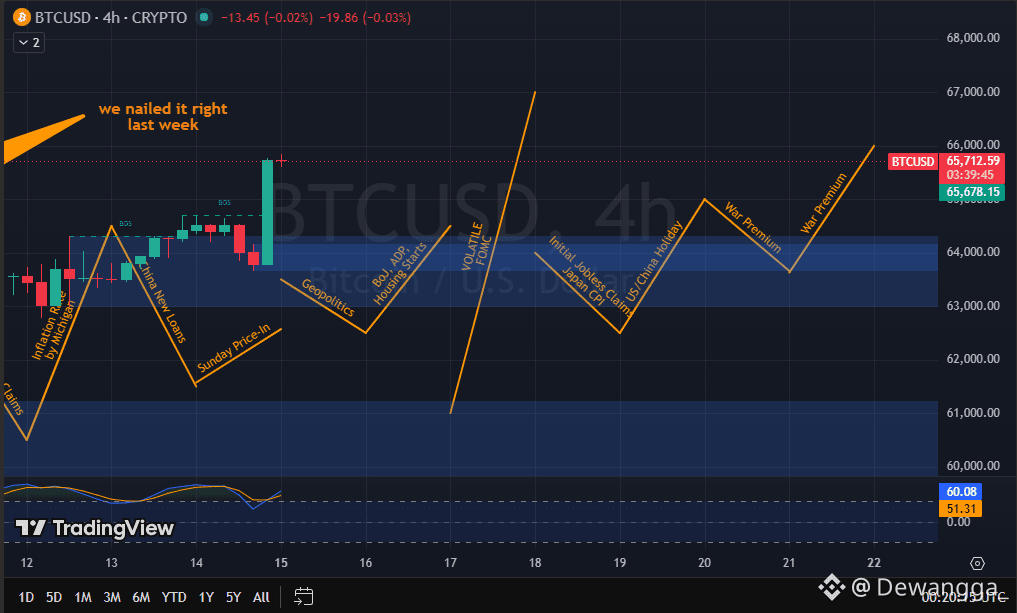The width and height of the screenshot is (1017, 613).
Task: Select the All time range
Action: (261, 597)
